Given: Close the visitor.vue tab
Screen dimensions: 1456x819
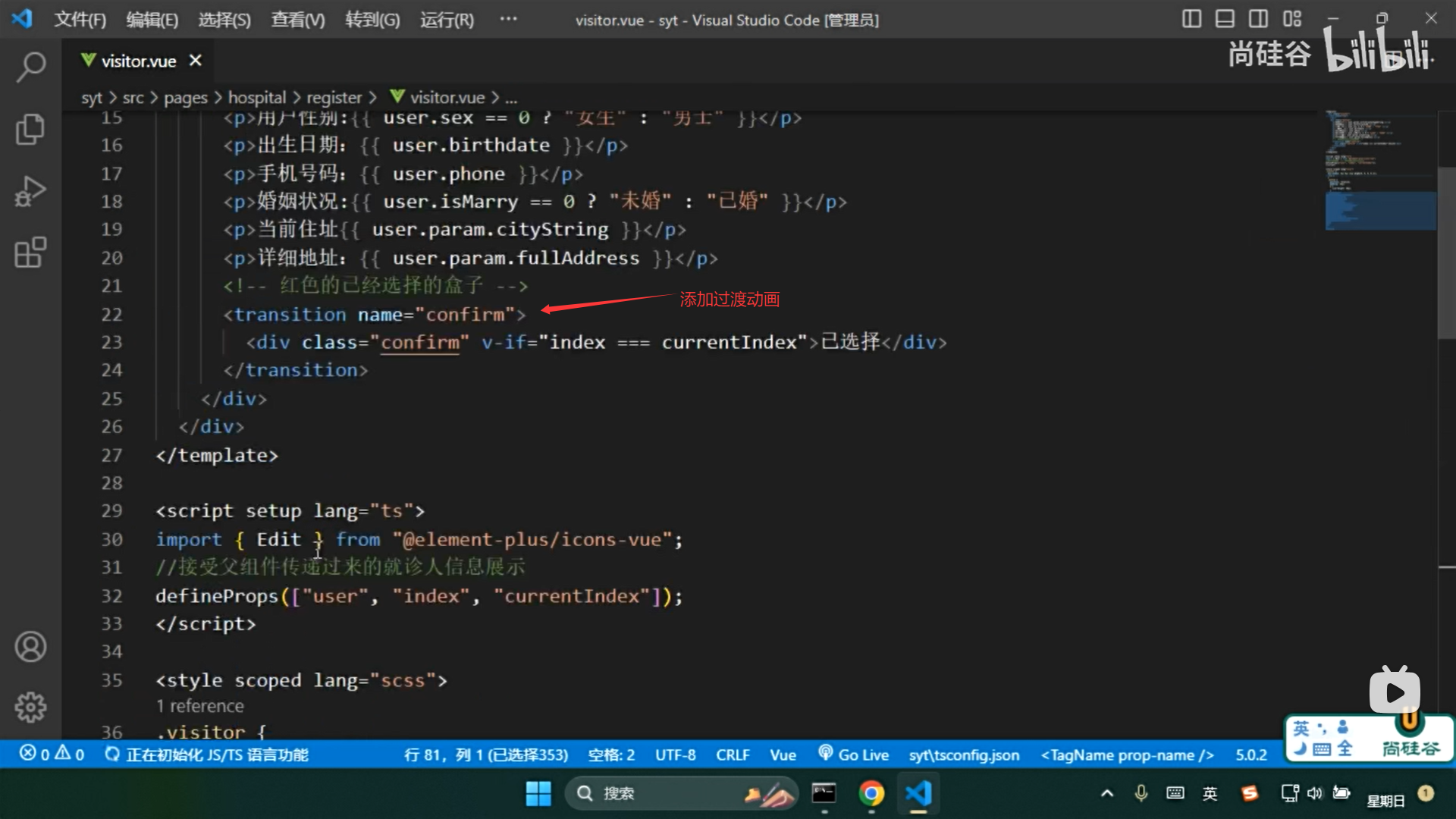Looking at the screenshot, I should tap(196, 61).
